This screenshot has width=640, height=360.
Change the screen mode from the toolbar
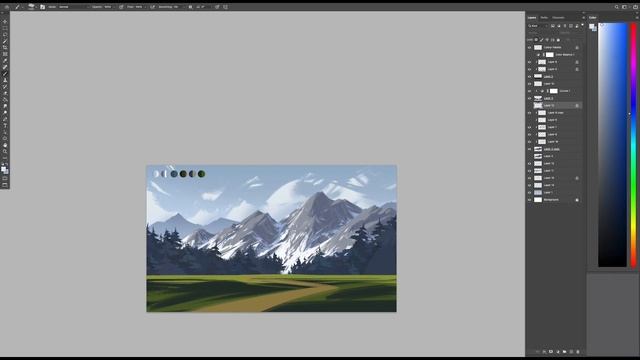click(5, 185)
